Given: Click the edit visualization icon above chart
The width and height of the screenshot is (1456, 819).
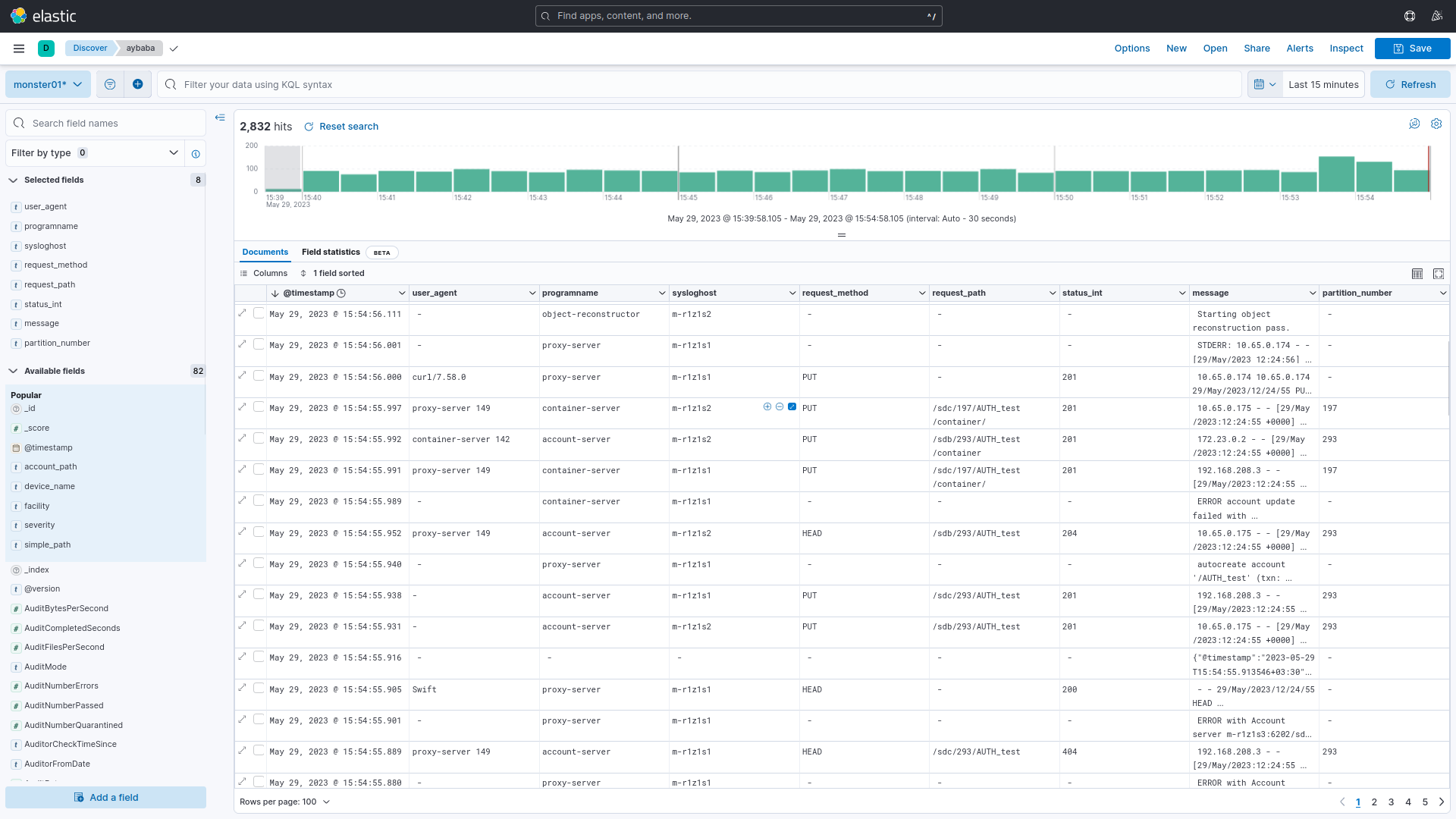Looking at the screenshot, I should click(1414, 124).
